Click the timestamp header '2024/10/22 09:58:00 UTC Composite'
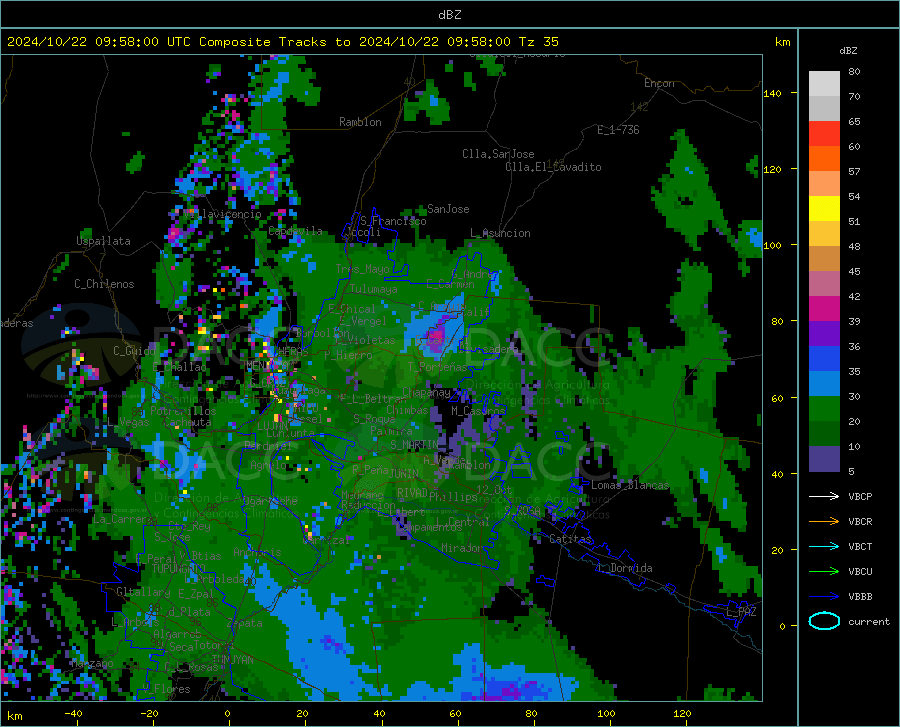 point(138,42)
